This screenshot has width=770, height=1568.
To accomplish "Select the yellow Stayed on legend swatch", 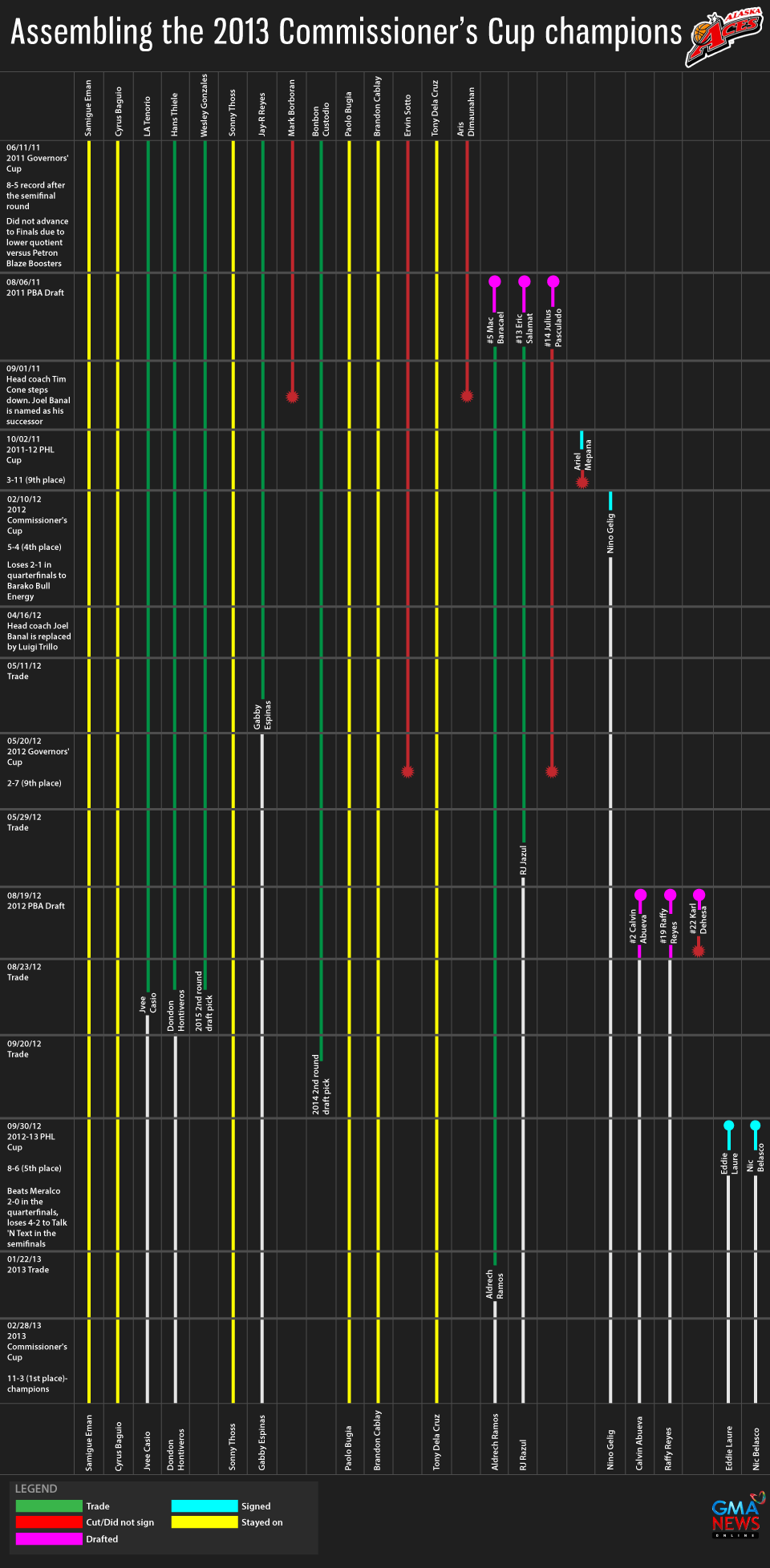I will pyautogui.click(x=205, y=1522).
